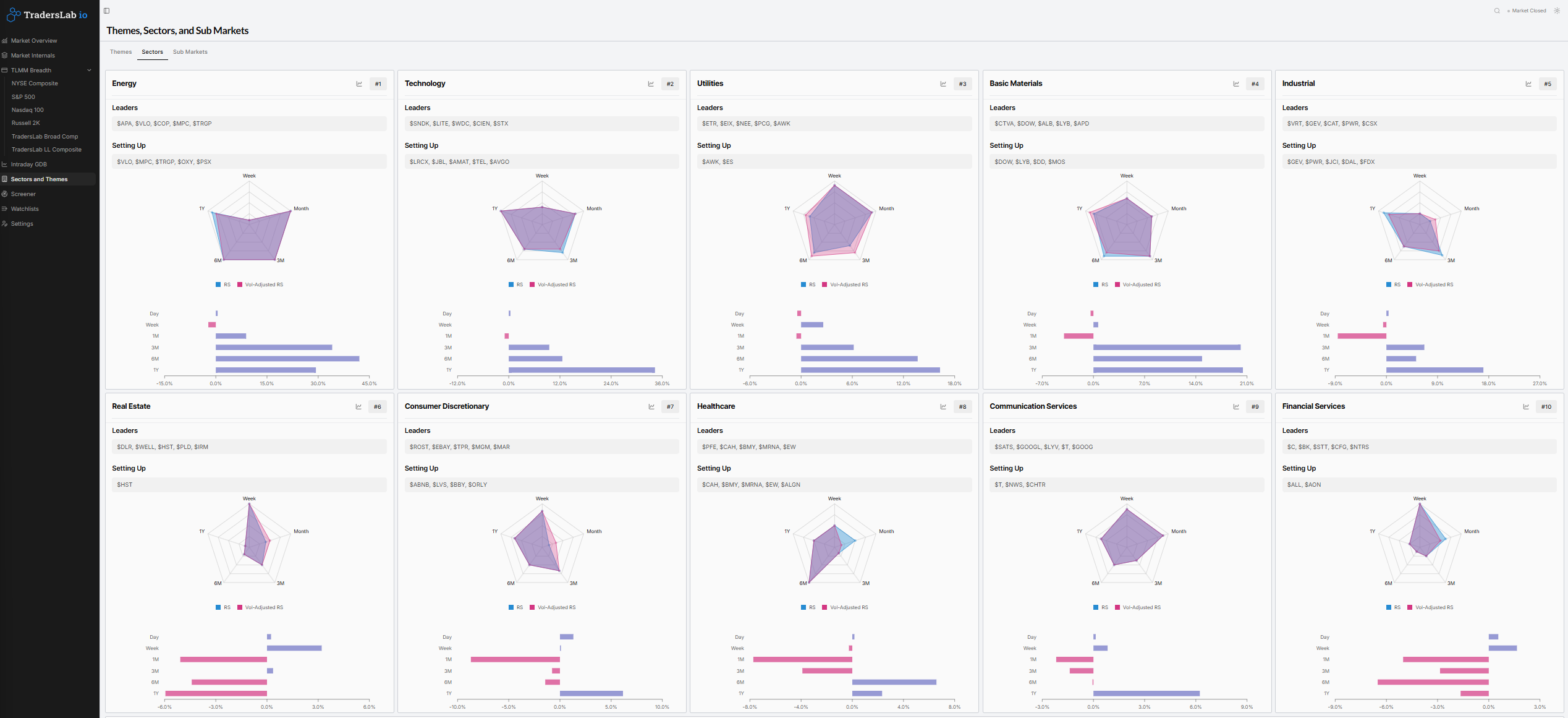Click the sidebar collapse panel icon

106,11
